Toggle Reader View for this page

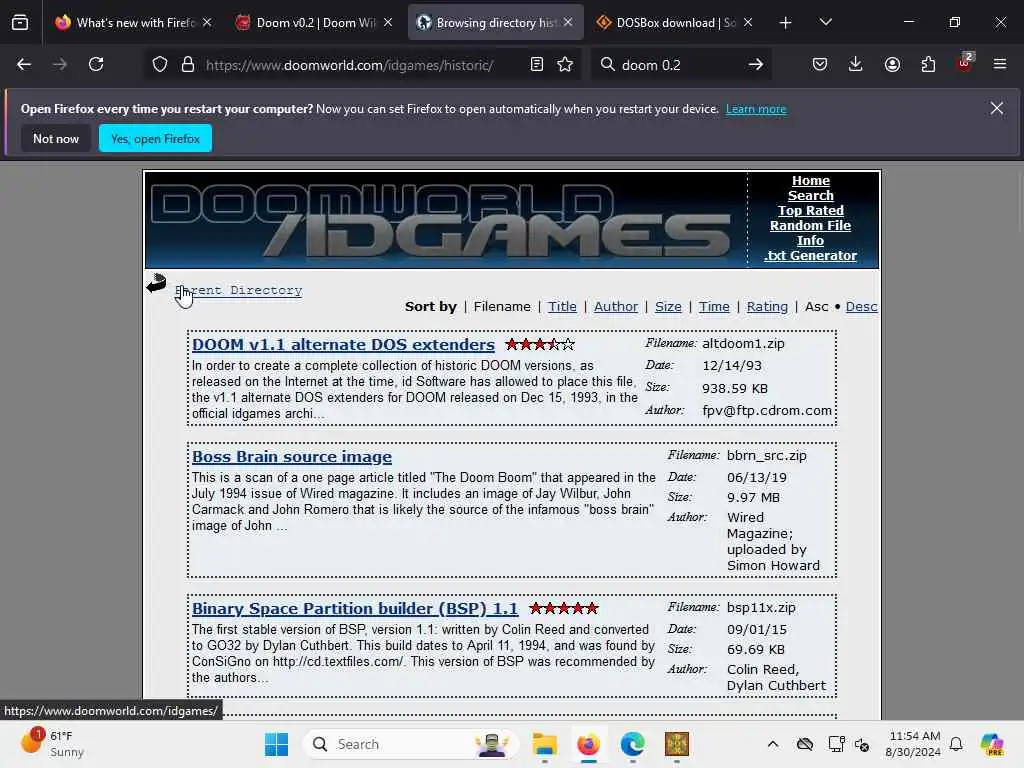537,64
